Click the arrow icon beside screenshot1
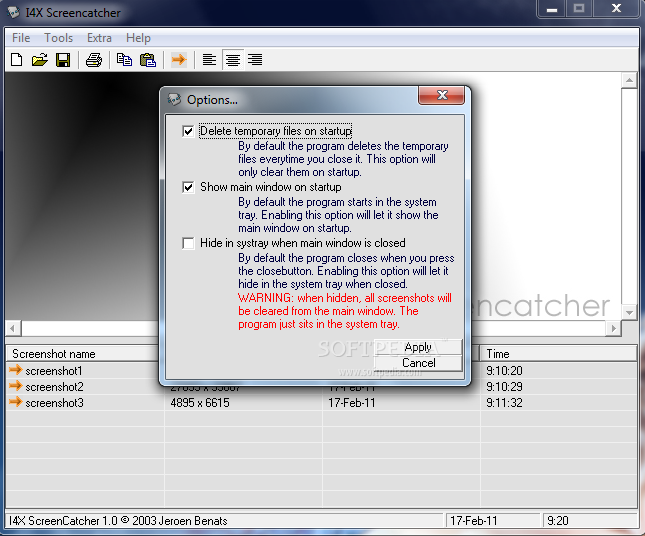 pos(15,370)
